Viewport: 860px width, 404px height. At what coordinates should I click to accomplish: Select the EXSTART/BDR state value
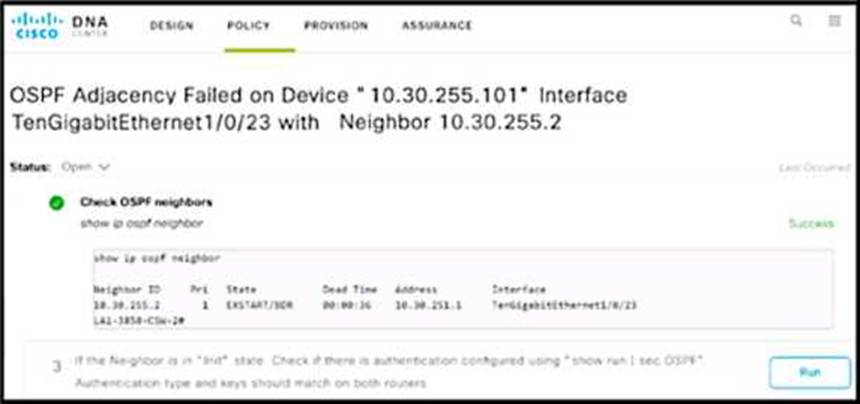click(x=259, y=306)
